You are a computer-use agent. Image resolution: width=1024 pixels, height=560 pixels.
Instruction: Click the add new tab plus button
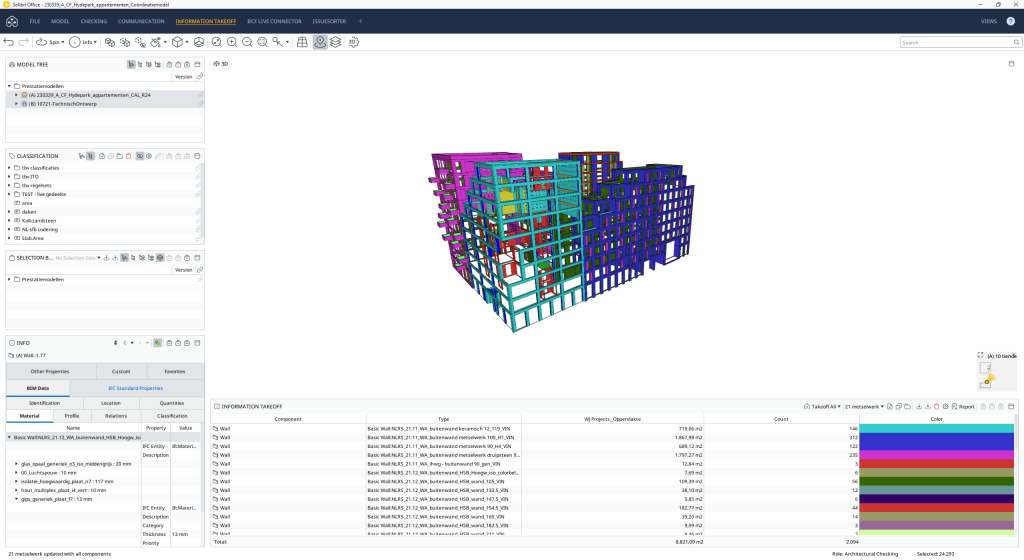(x=360, y=21)
